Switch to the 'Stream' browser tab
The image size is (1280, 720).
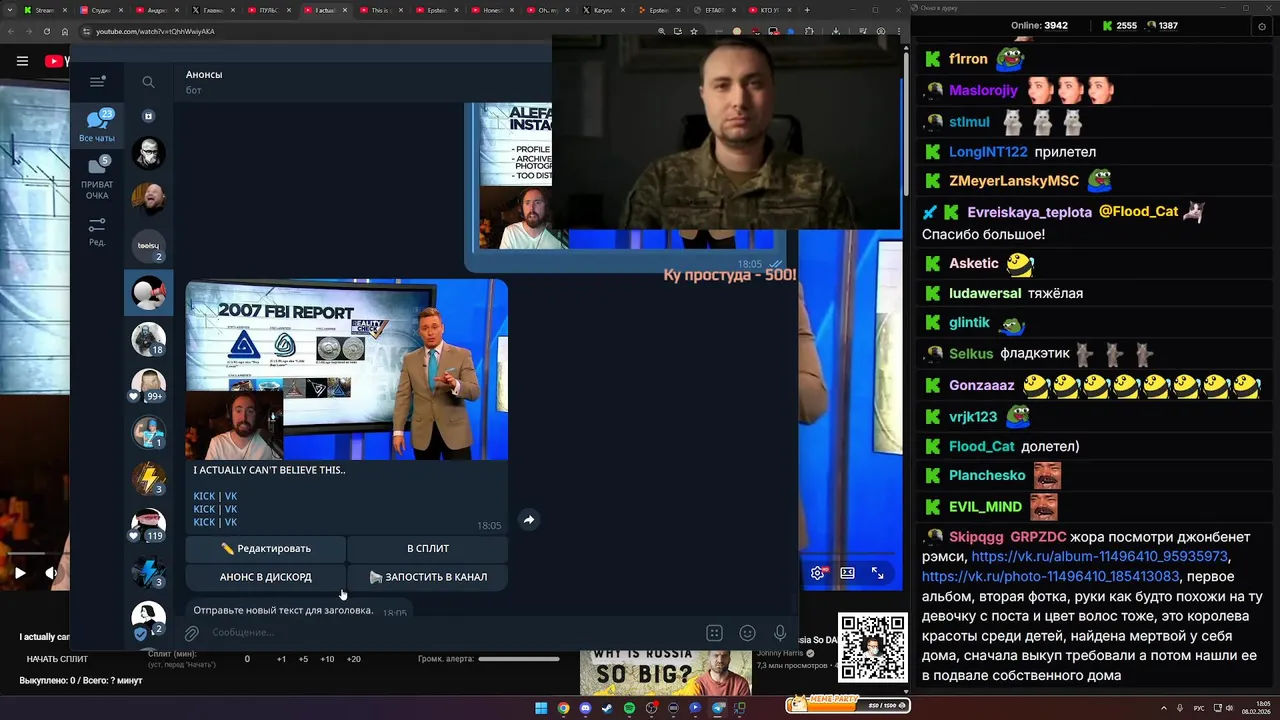(x=44, y=10)
